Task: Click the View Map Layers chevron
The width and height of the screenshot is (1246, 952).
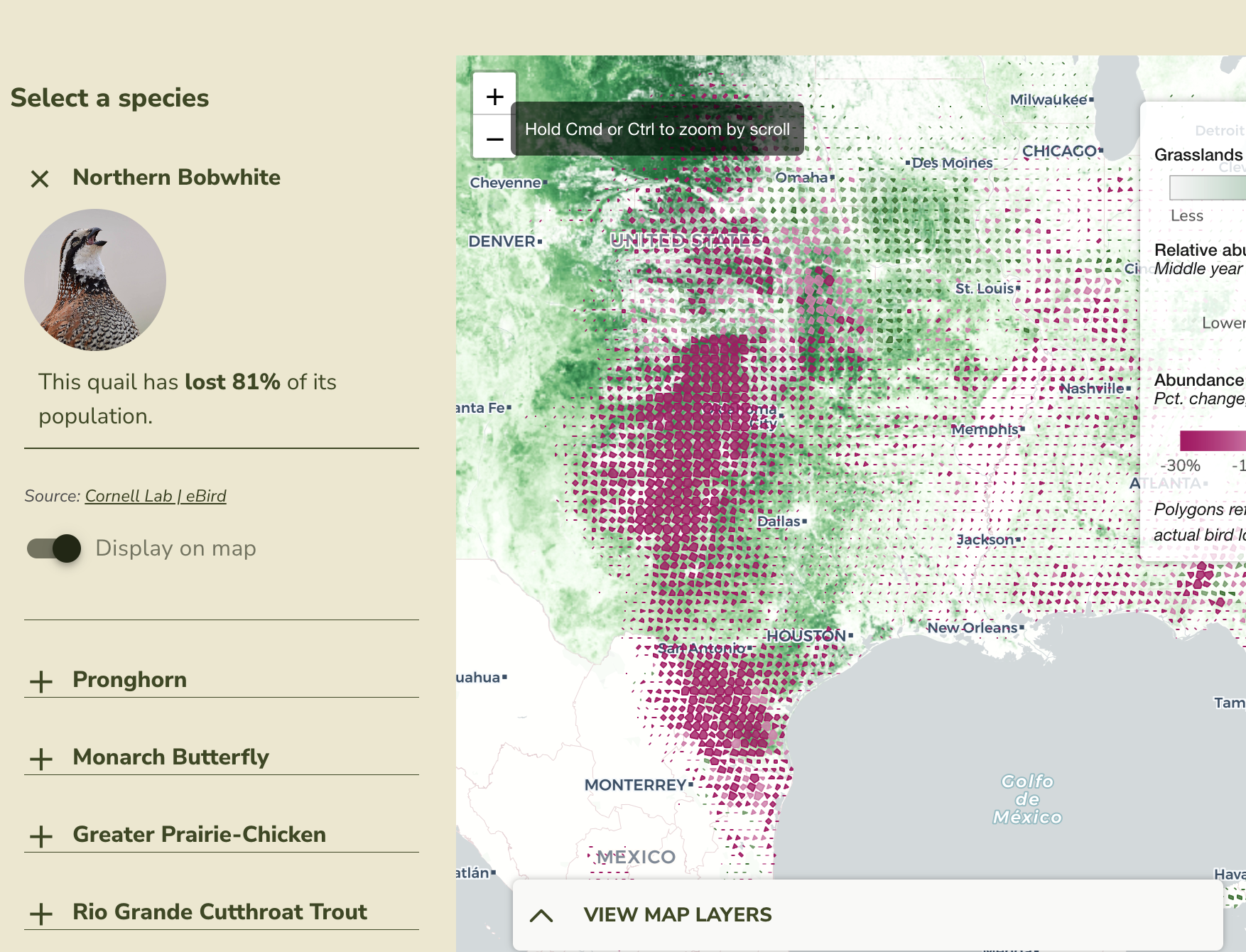Action: 541,915
